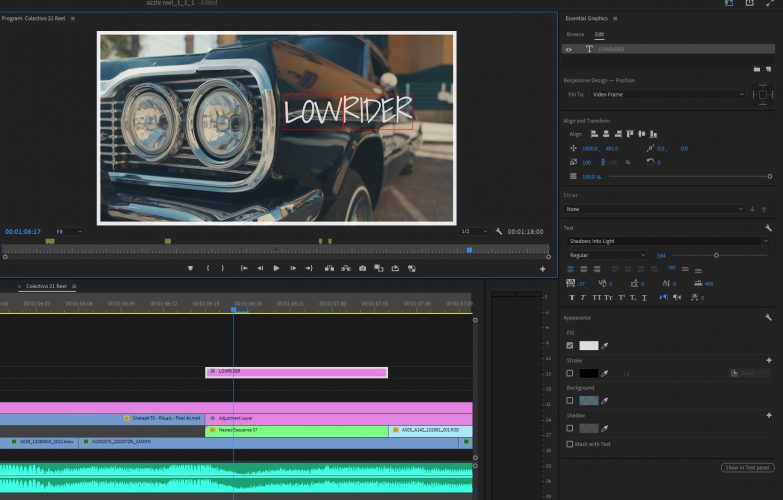Viewport: 783px width, 500px height.
Task: Center align text paragraph
Action: pyautogui.click(x=583, y=269)
